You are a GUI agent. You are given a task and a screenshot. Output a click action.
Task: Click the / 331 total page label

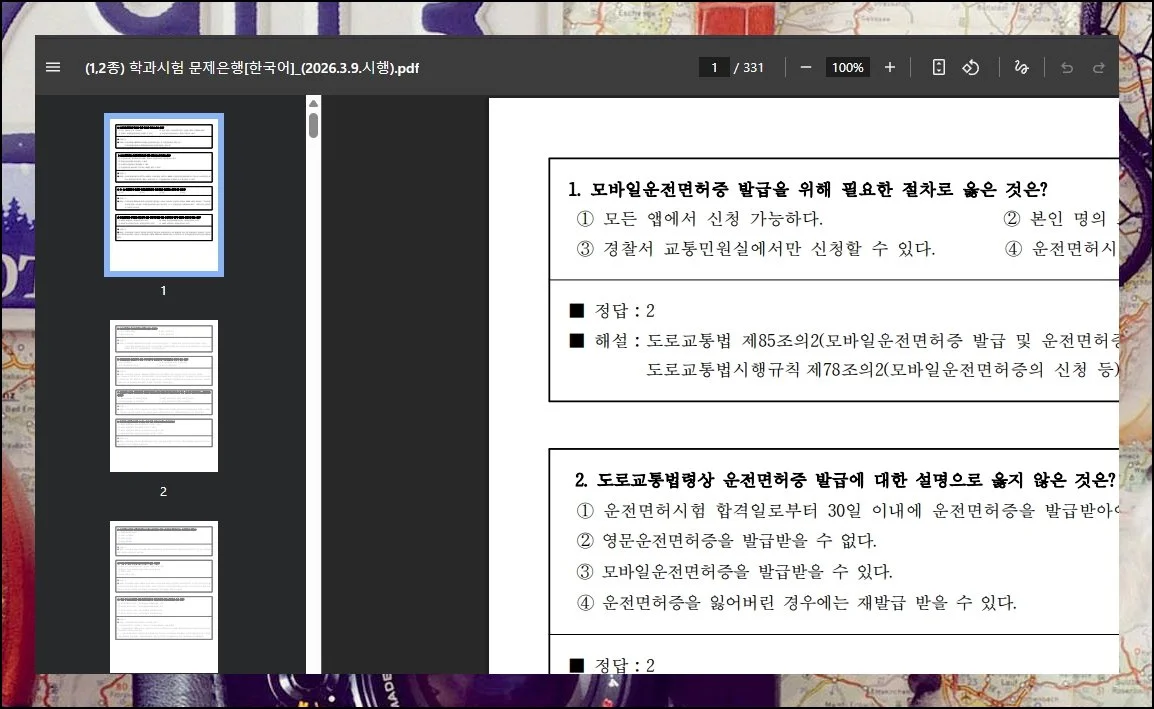coord(749,67)
